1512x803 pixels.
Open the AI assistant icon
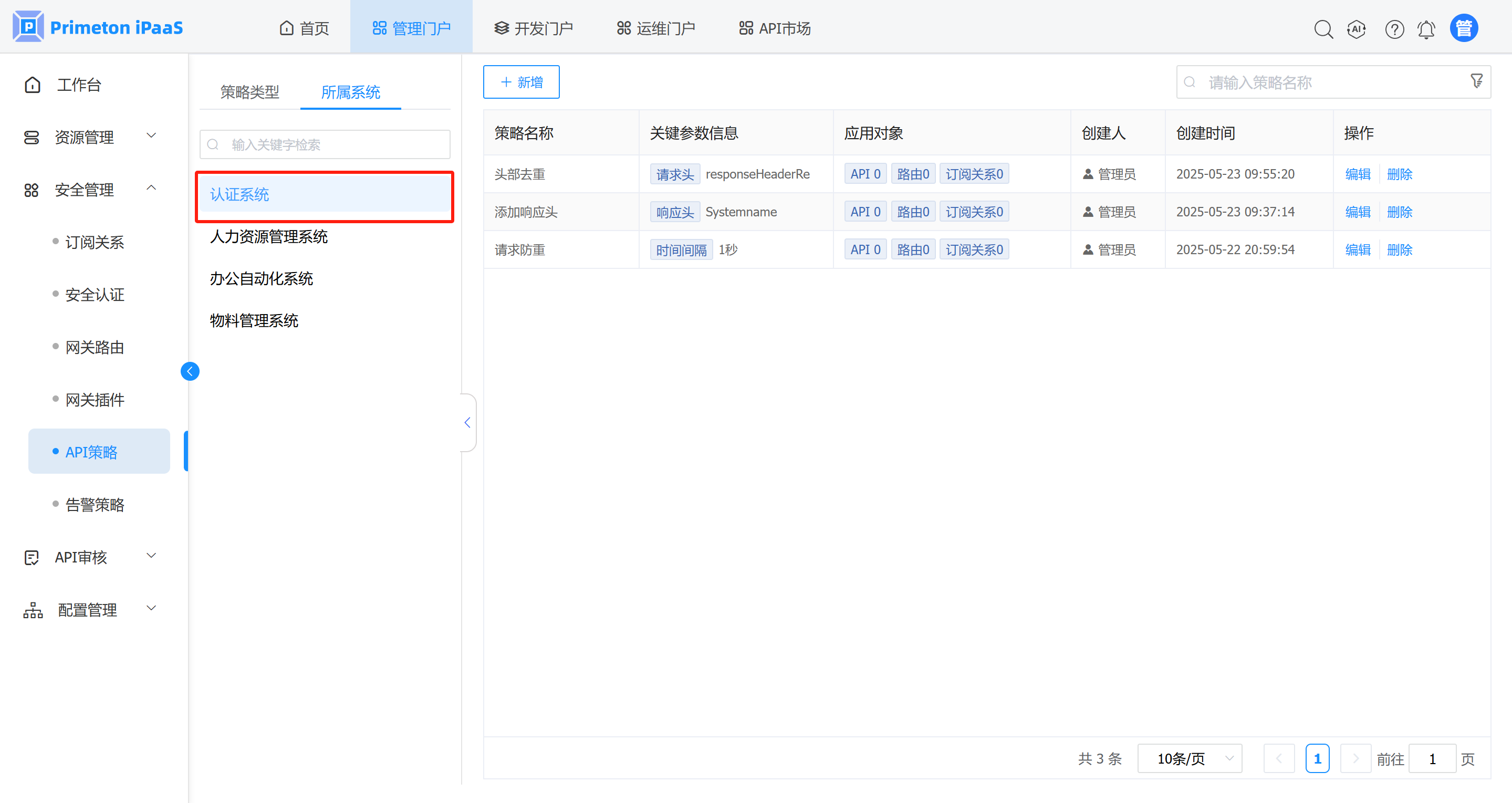coord(1357,29)
